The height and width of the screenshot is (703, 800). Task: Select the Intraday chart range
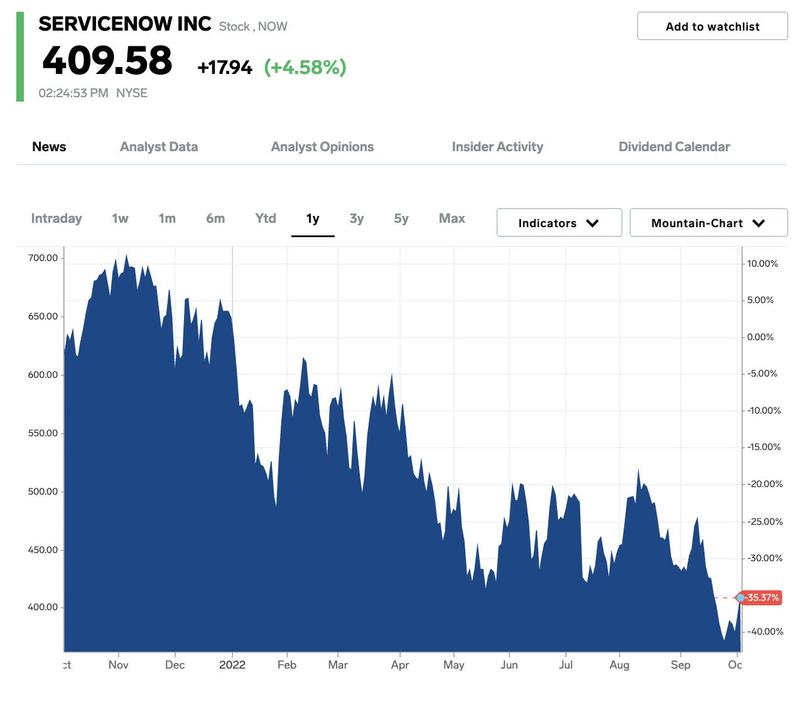coord(56,218)
